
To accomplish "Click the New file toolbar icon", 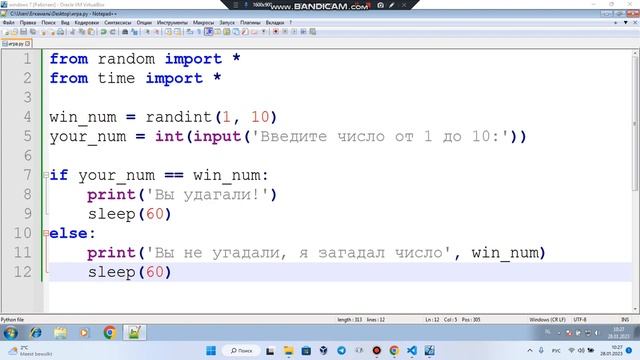I will [x=6, y=32].
